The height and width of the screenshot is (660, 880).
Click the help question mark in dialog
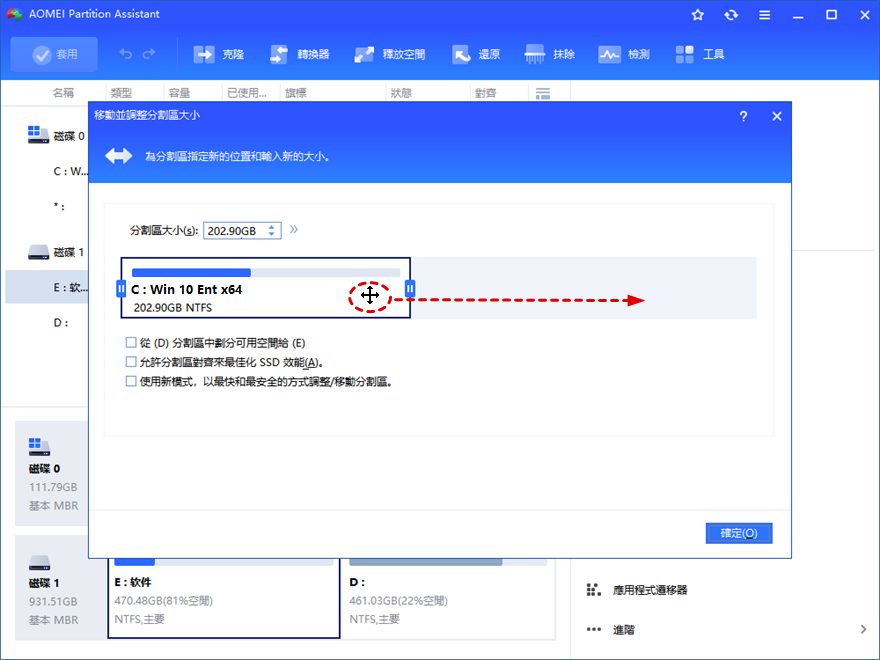coord(743,116)
